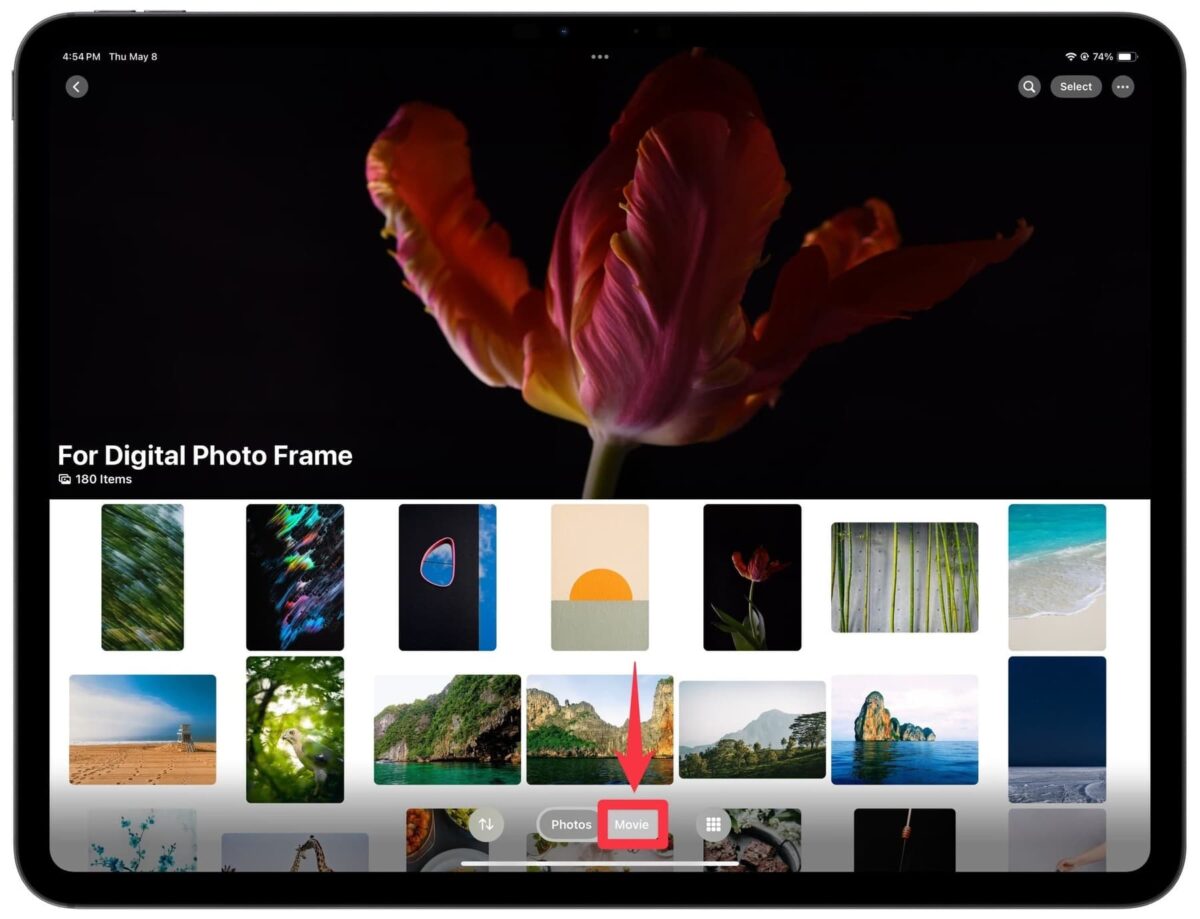This screenshot has height=919, width=1200.
Task: Open the small red tulip photo
Action: pos(752,577)
